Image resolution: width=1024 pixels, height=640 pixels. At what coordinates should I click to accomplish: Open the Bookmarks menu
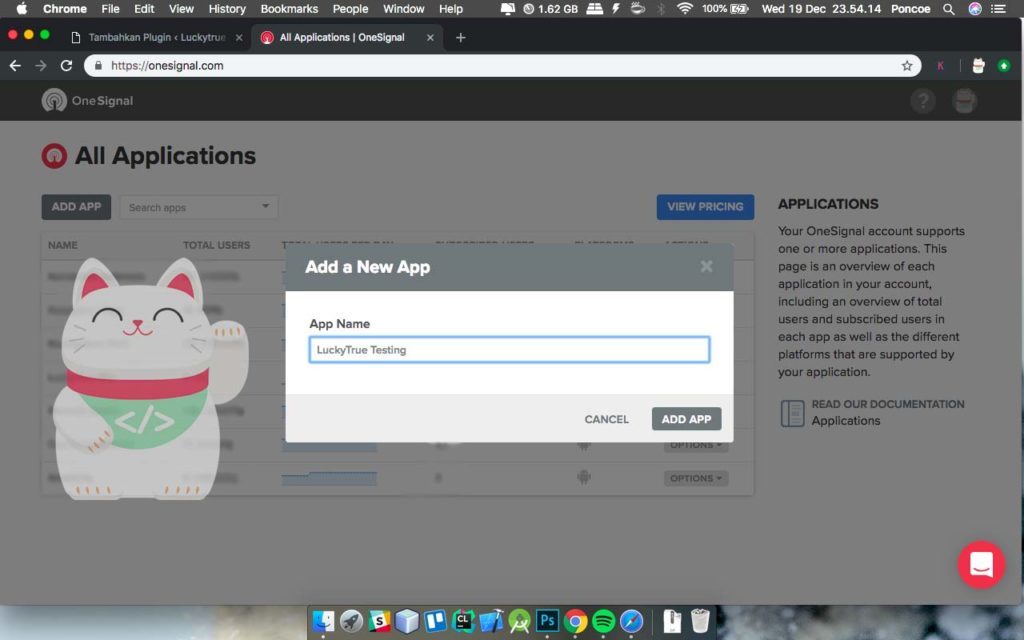point(289,8)
